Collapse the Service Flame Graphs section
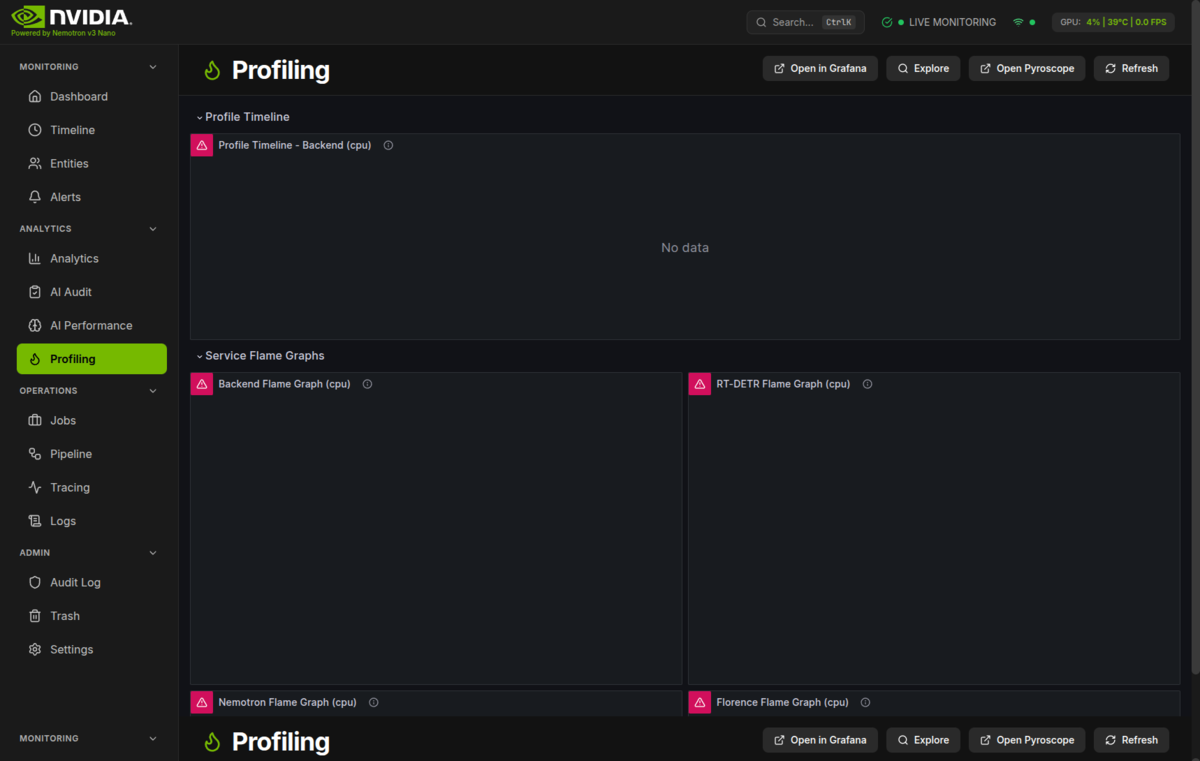1200x761 pixels. 198,355
